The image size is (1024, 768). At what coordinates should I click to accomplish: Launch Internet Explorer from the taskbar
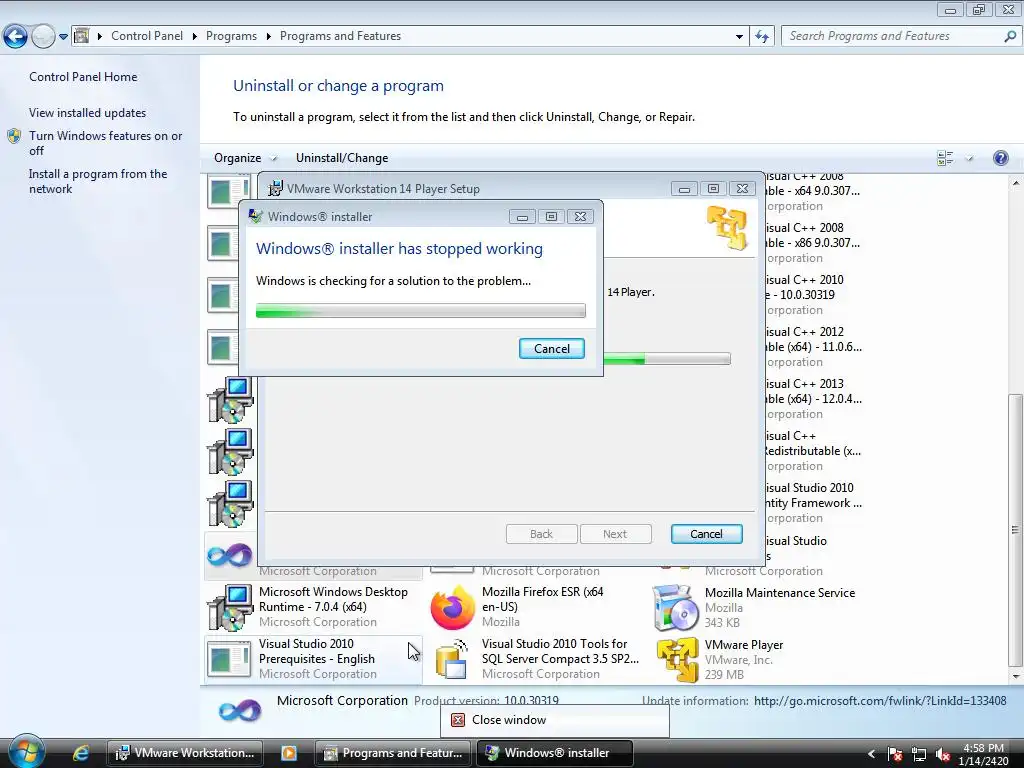(80, 753)
